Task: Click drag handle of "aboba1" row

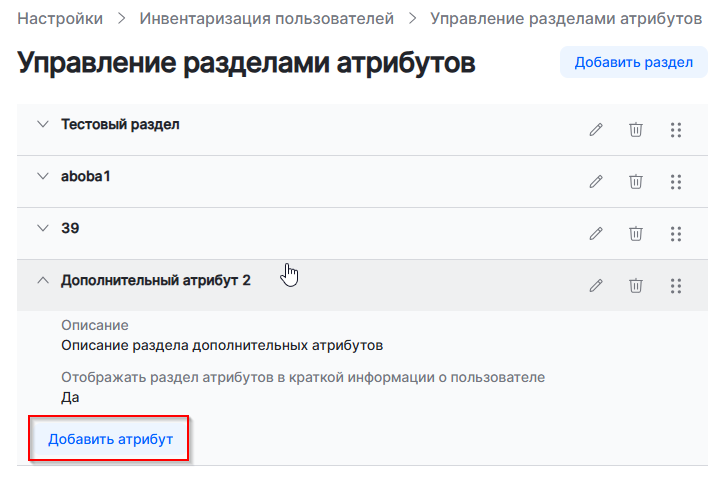Action: click(x=675, y=181)
